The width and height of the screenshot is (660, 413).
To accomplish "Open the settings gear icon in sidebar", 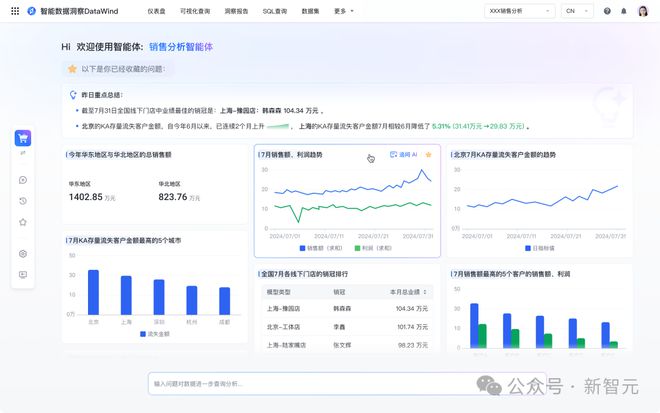I will [x=23, y=254].
